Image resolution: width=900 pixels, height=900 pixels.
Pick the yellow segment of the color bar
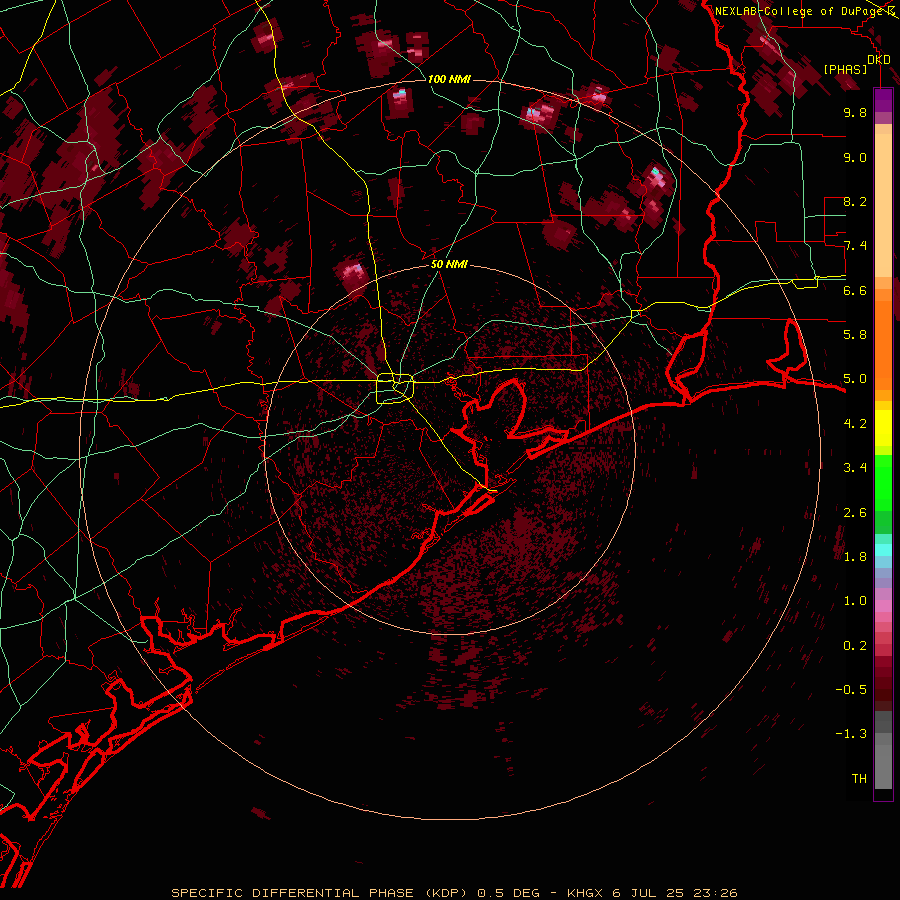point(883,428)
